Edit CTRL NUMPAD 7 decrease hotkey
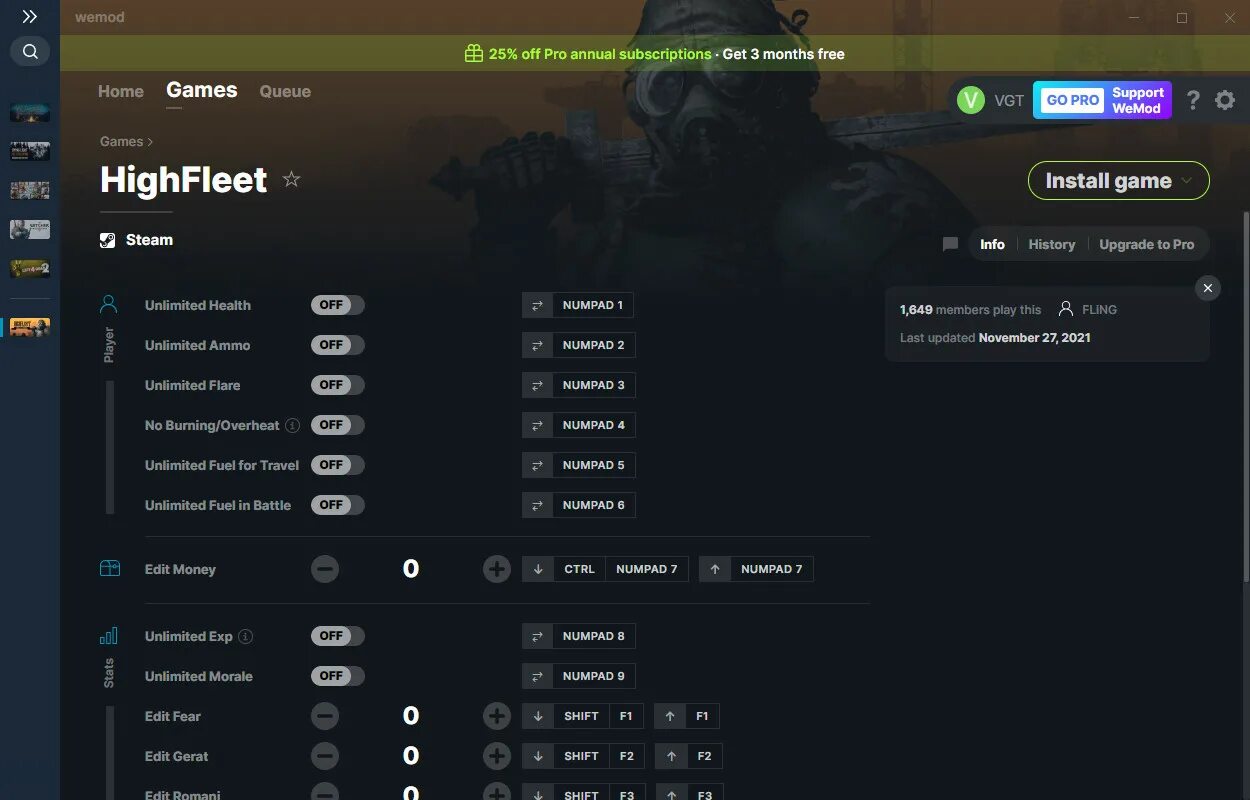1250x800 pixels. pyautogui.click(x=605, y=569)
